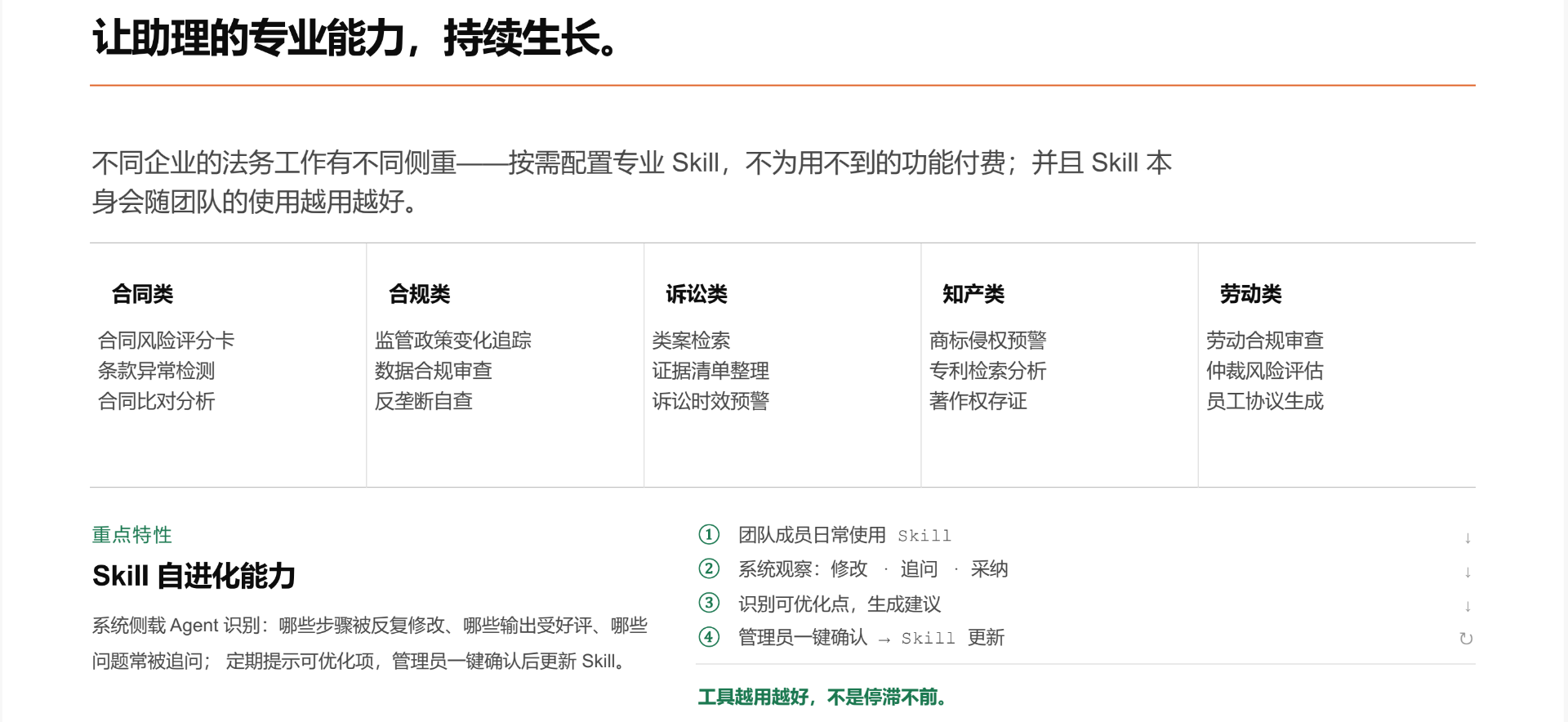The width and height of the screenshot is (1568, 722).
Task: Select the 知产类 category heading
Action: (x=973, y=294)
